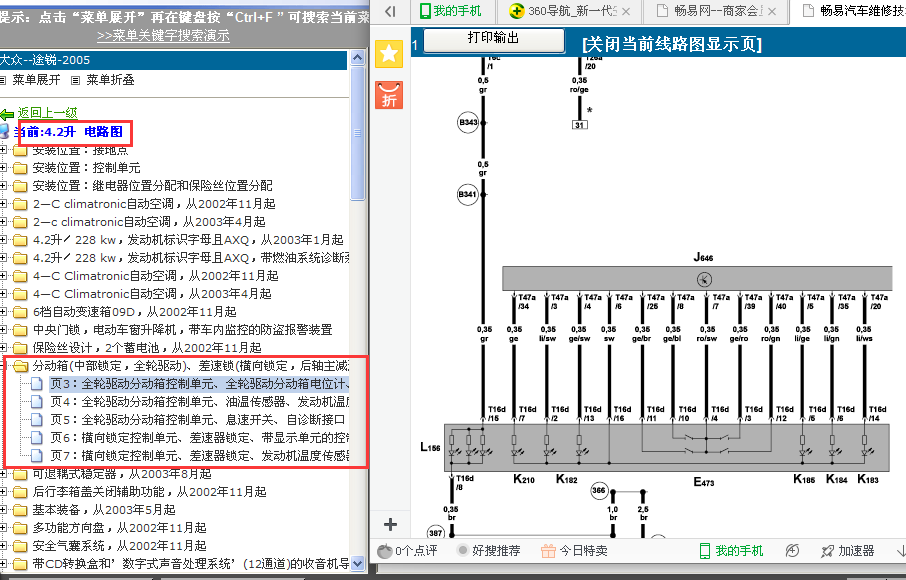Click 菜单展开 text link

coord(36,80)
